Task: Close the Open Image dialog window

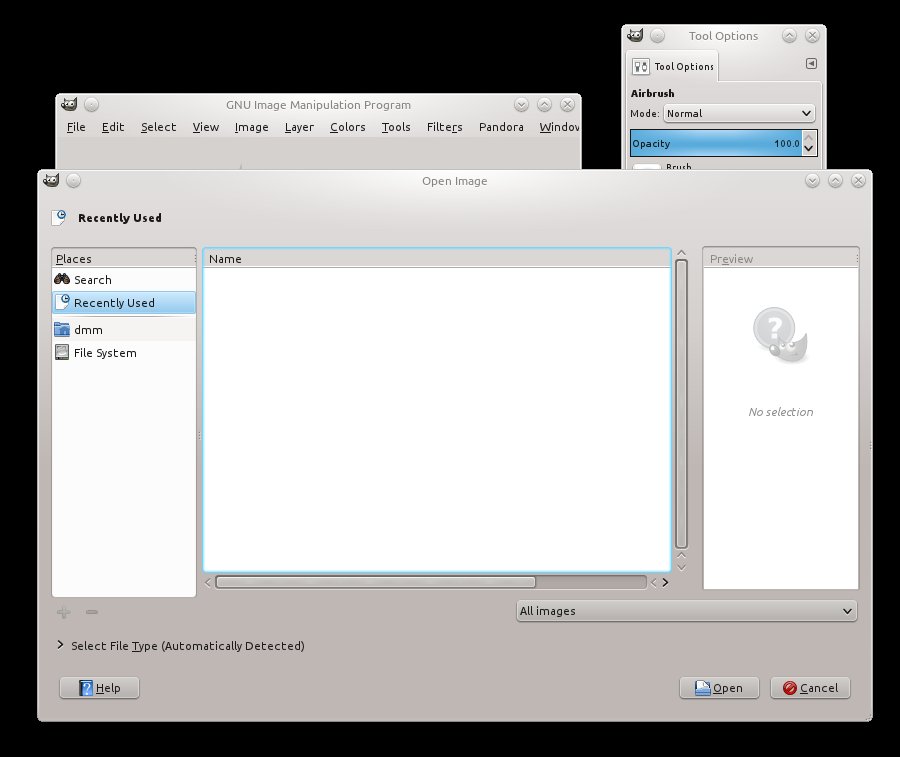Action: coord(858,180)
